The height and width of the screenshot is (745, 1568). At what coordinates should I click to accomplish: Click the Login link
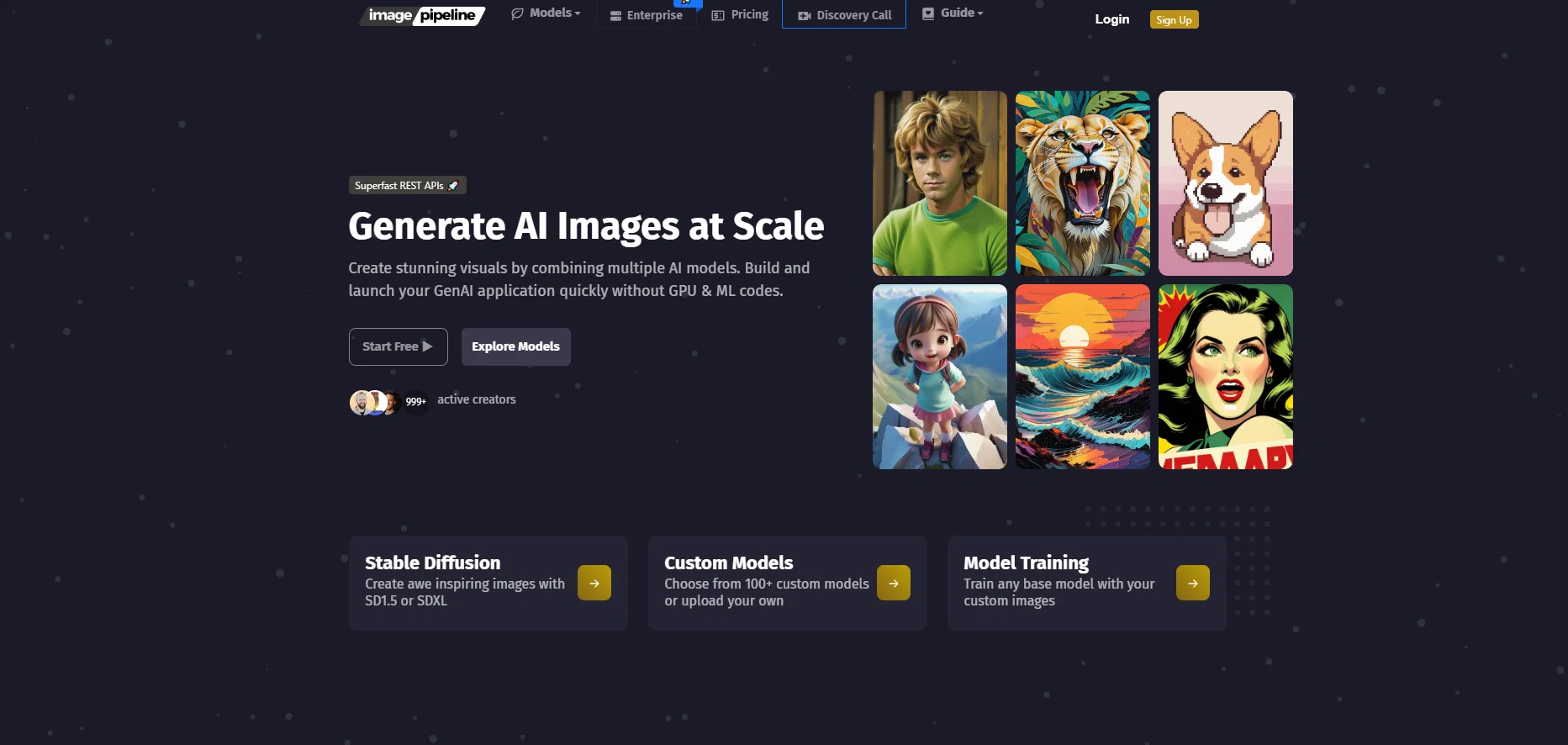[1111, 19]
